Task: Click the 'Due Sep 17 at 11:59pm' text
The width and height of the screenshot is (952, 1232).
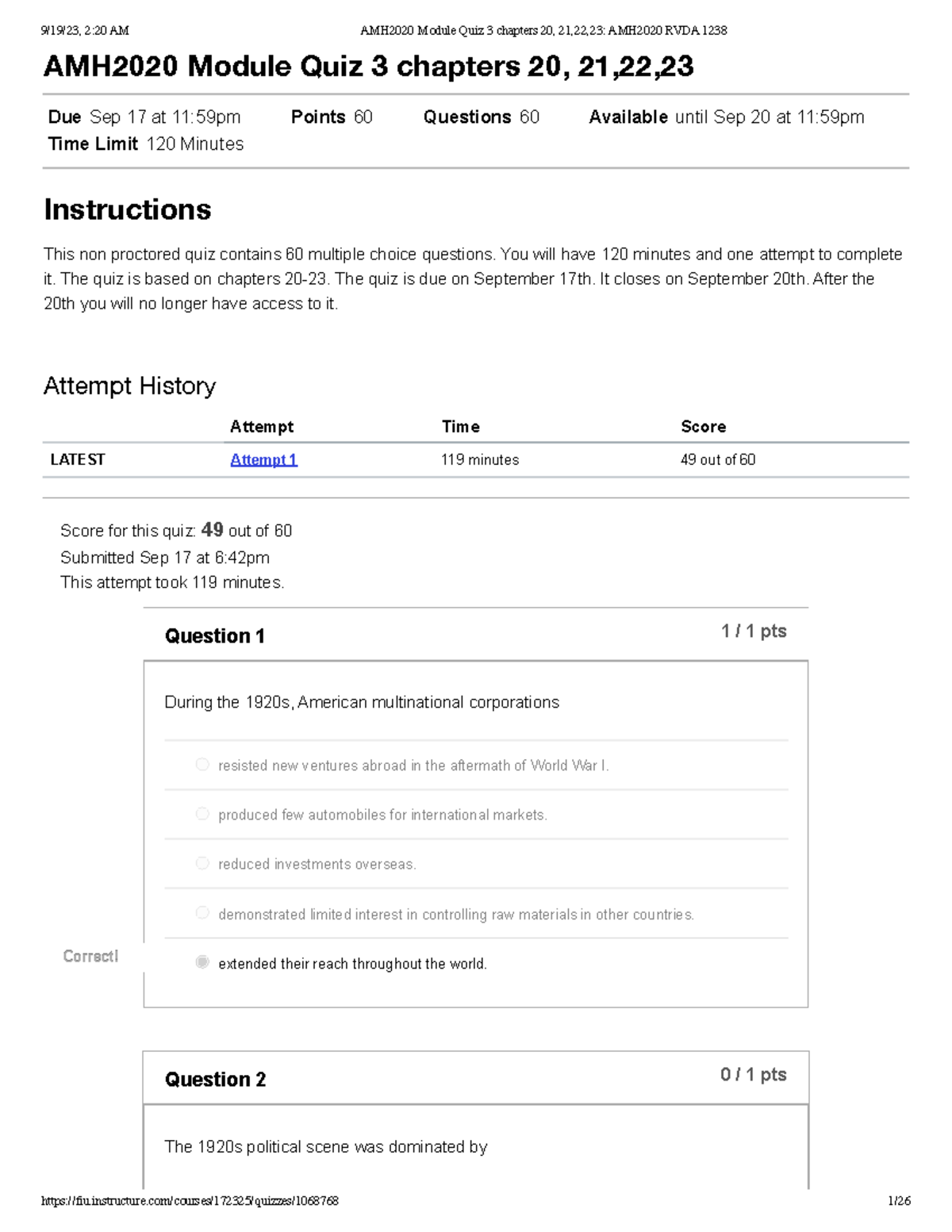Action: pos(143,117)
